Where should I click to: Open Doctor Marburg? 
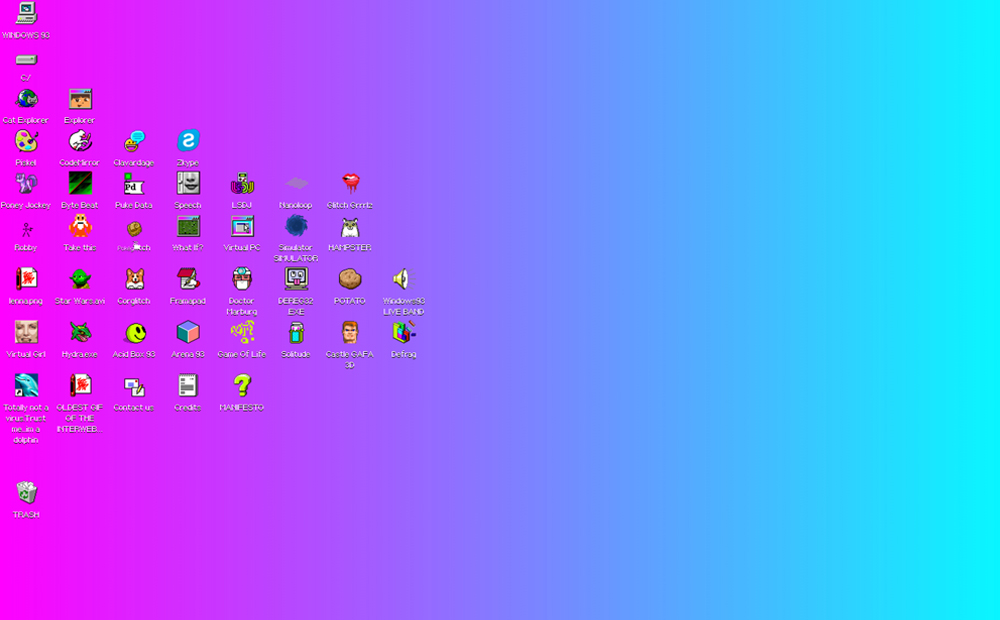(242, 279)
